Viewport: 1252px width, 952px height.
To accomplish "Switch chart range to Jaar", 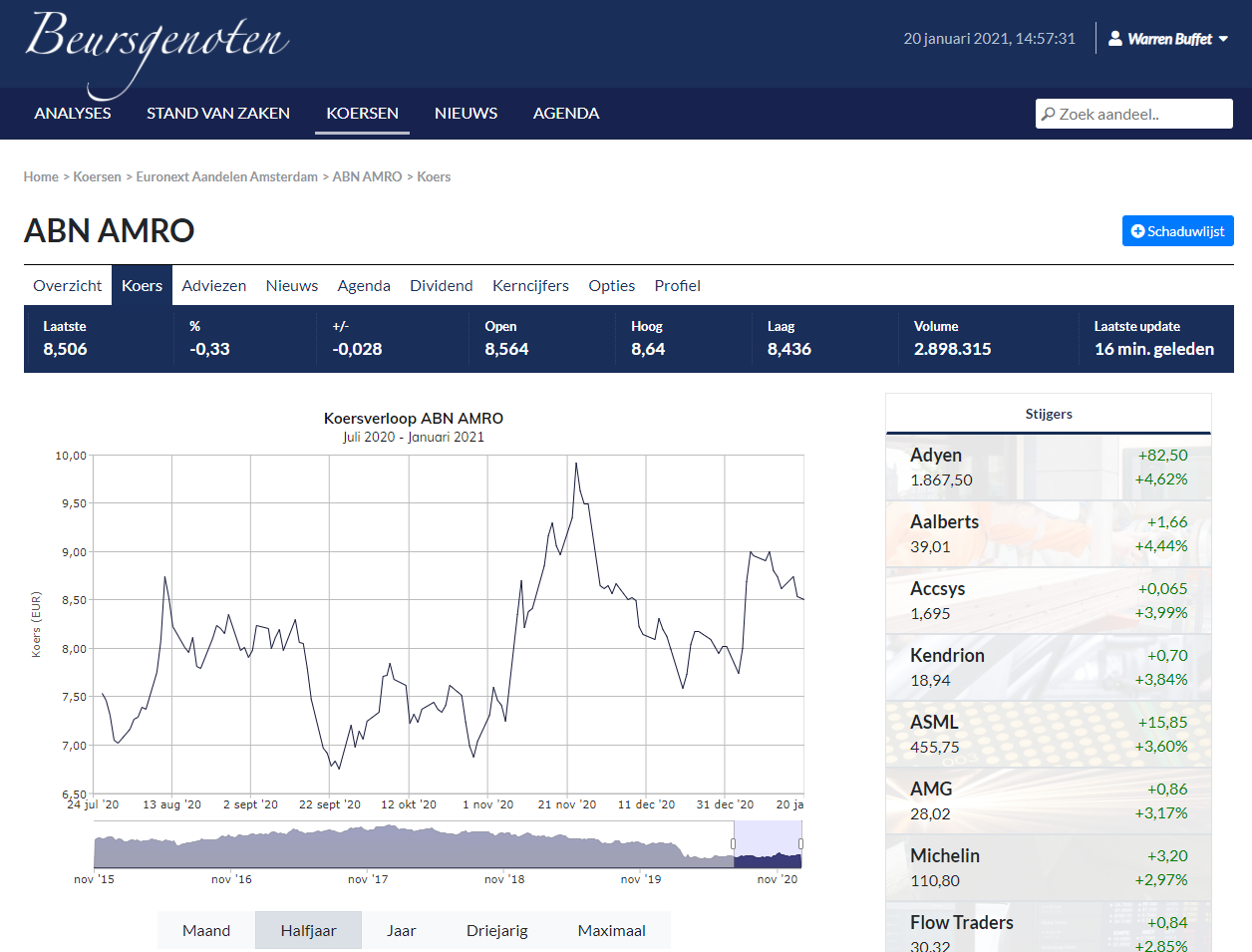I will tap(401, 931).
